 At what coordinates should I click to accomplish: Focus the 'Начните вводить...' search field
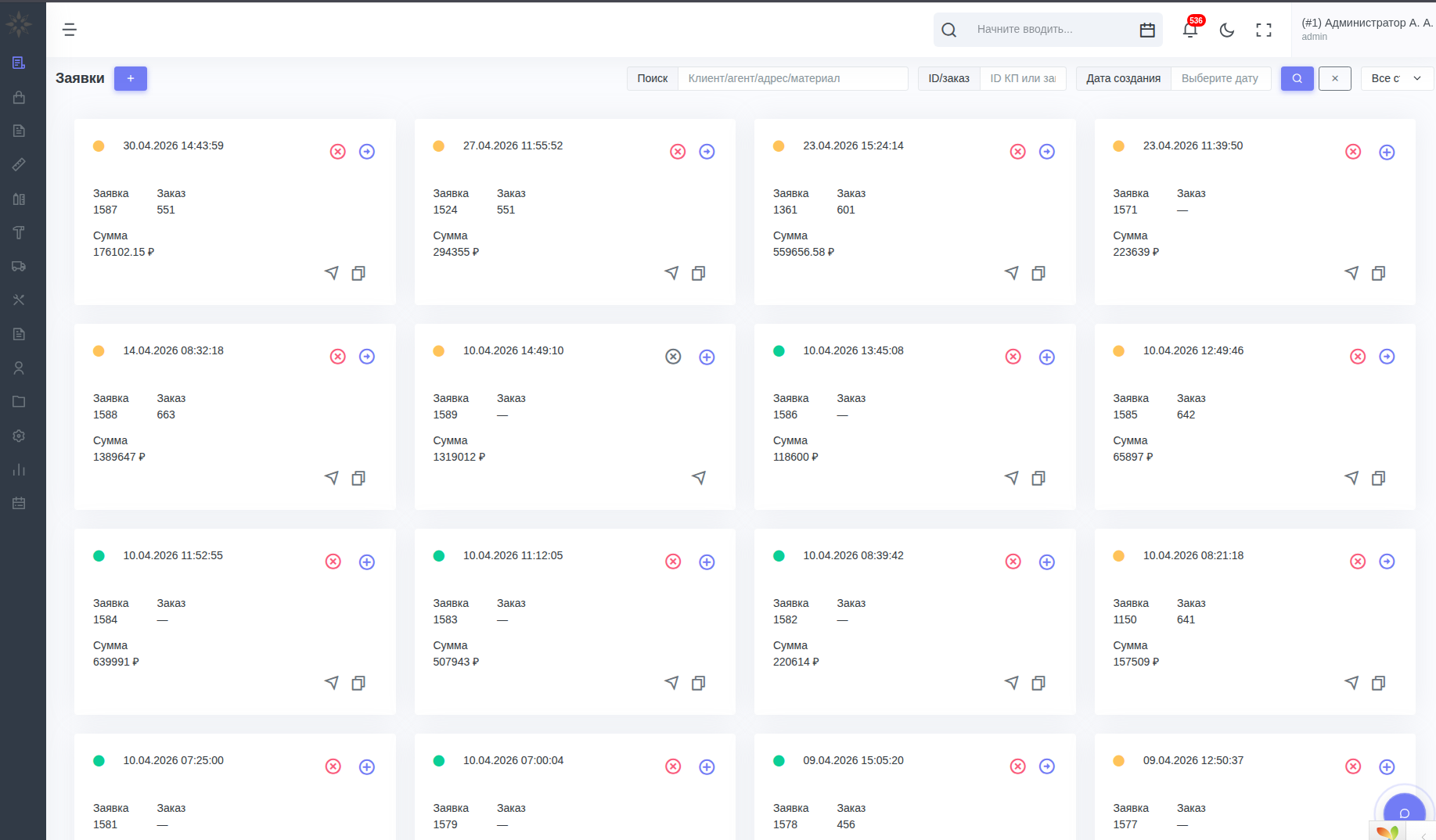(x=1049, y=30)
